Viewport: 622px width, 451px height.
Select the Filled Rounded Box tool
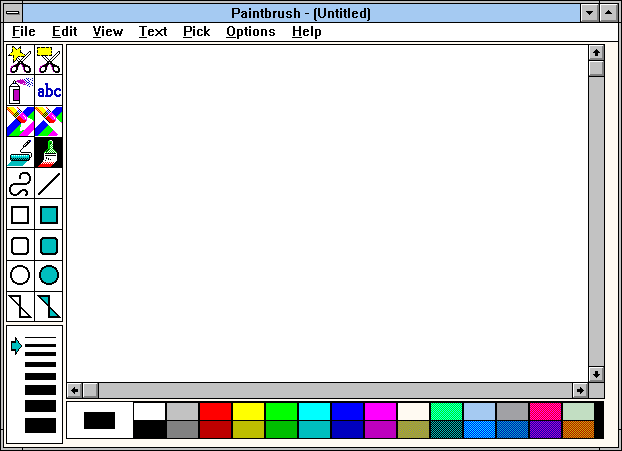click(x=49, y=246)
